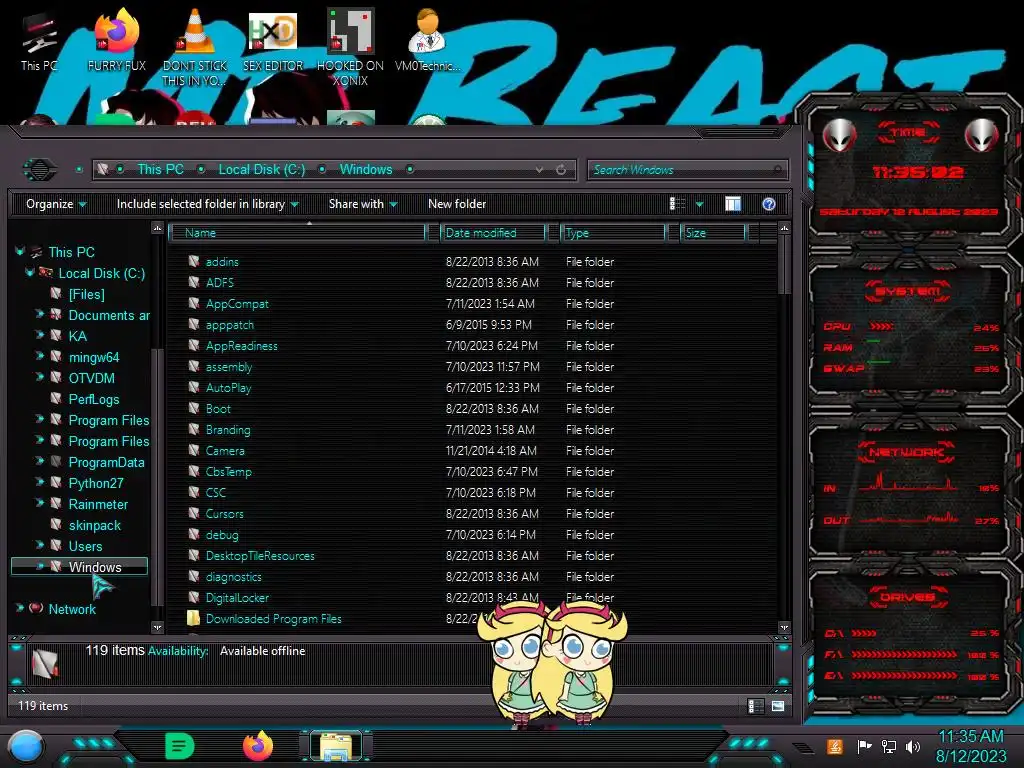1024x768 pixels.
Task: Open Include selected folder in library dropdown
Action: [208, 204]
